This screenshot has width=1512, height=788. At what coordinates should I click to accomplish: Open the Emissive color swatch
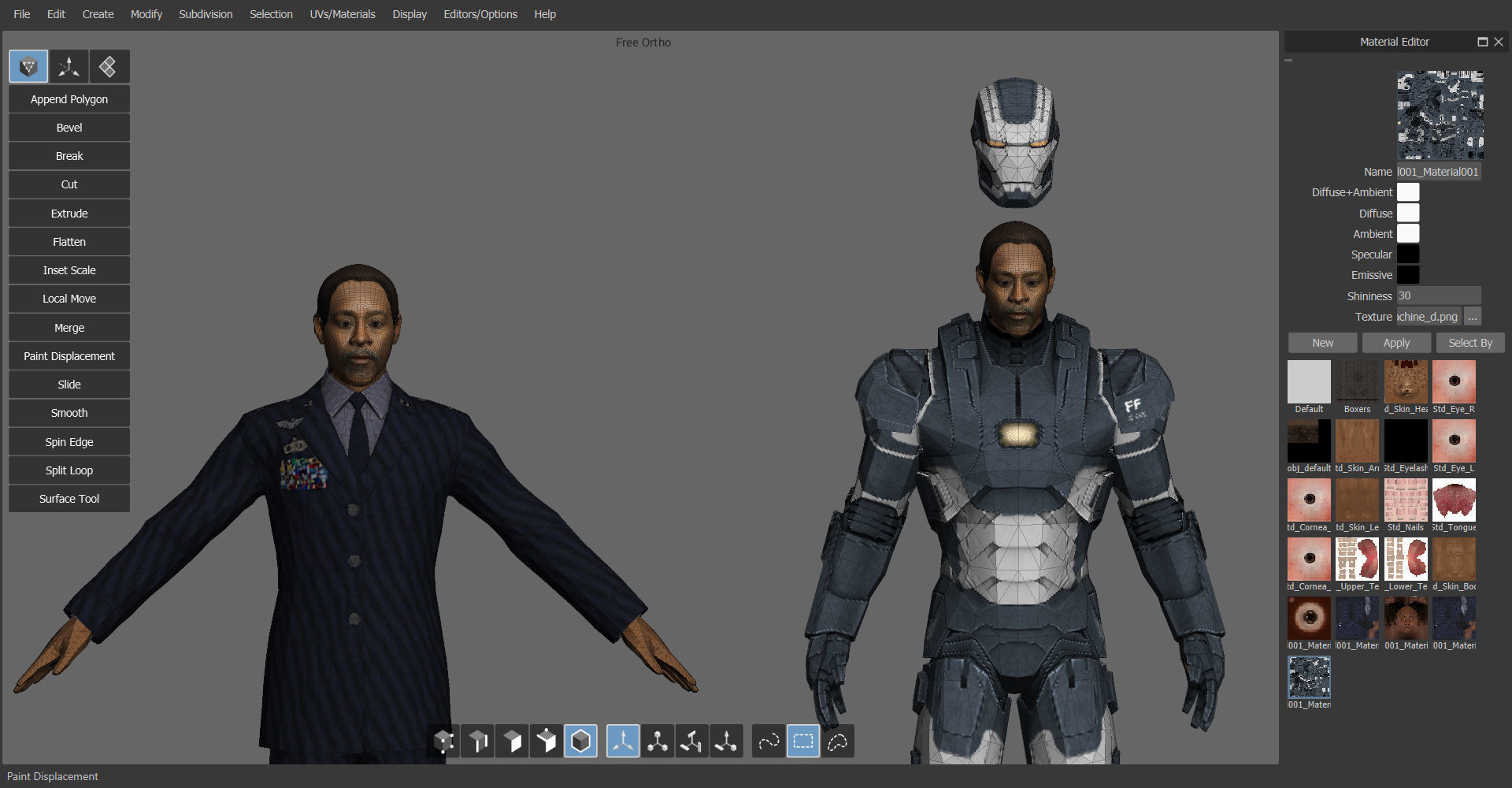(x=1408, y=274)
